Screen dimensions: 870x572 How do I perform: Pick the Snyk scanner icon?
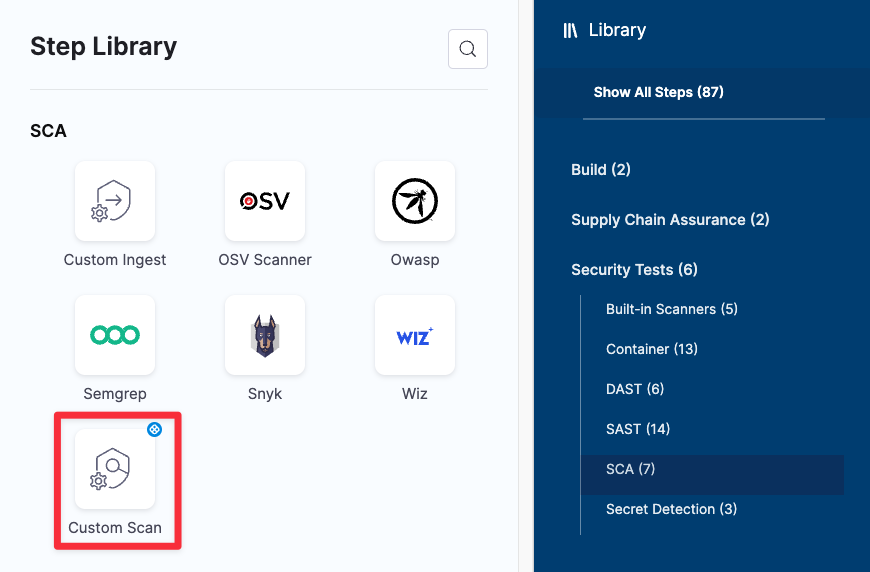click(x=265, y=335)
